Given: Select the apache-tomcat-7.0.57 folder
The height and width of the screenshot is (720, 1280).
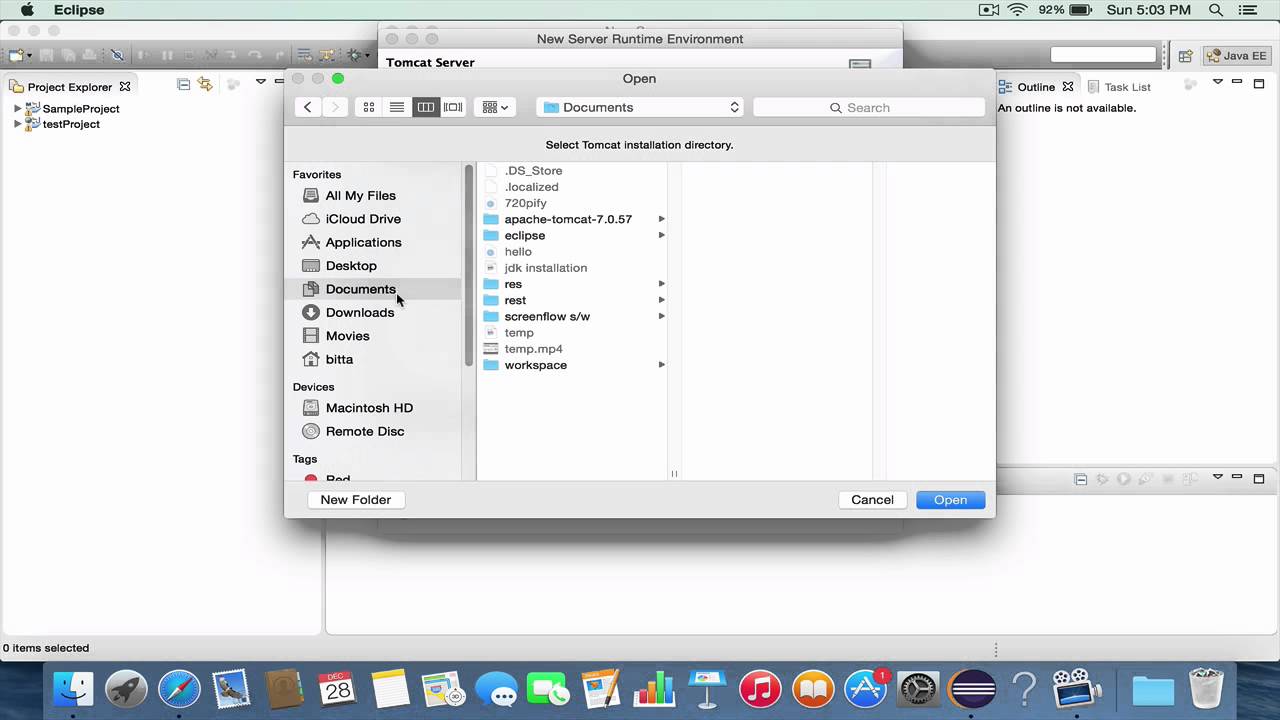Looking at the screenshot, I should [568, 219].
